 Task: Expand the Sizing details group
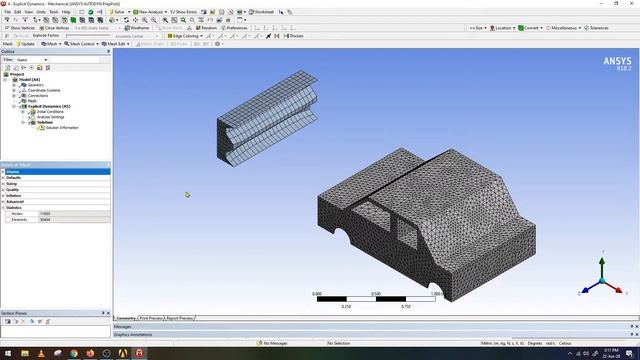3,184
